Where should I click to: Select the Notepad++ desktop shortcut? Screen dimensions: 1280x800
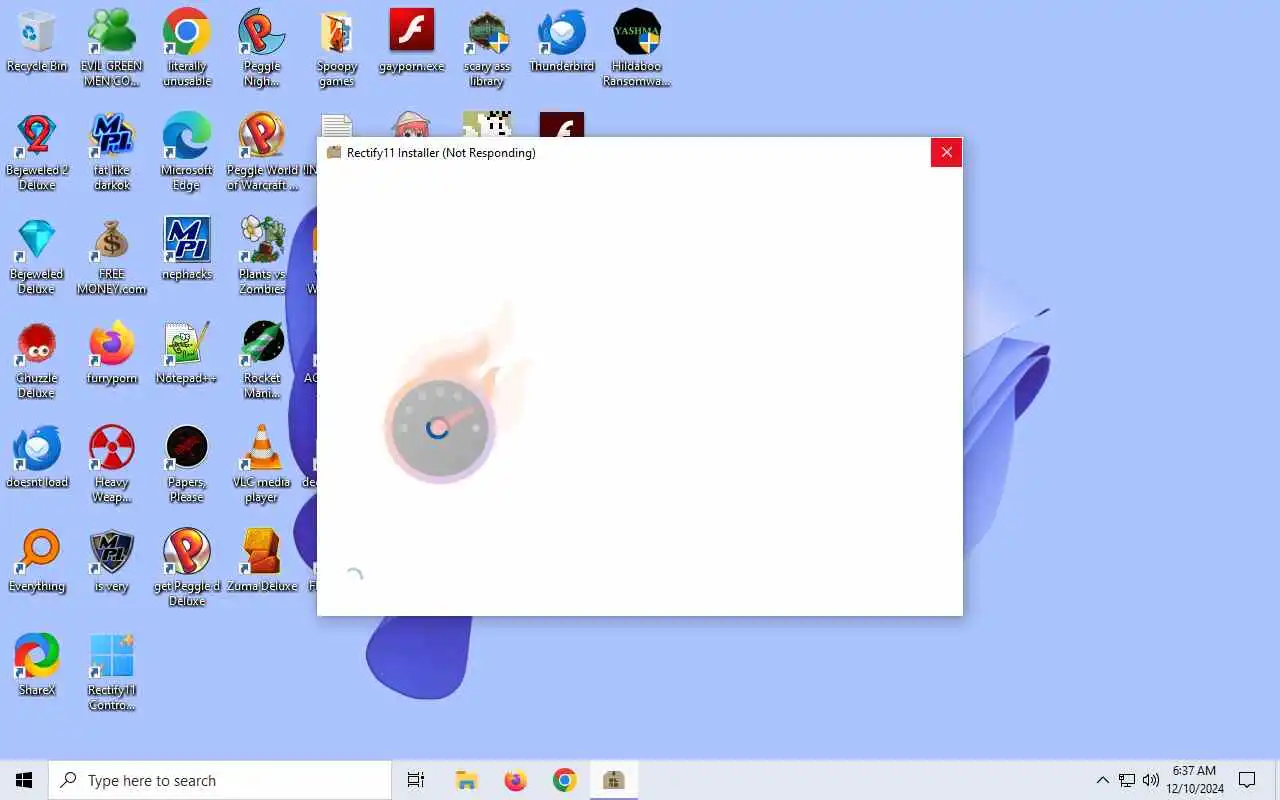point(187,353)
